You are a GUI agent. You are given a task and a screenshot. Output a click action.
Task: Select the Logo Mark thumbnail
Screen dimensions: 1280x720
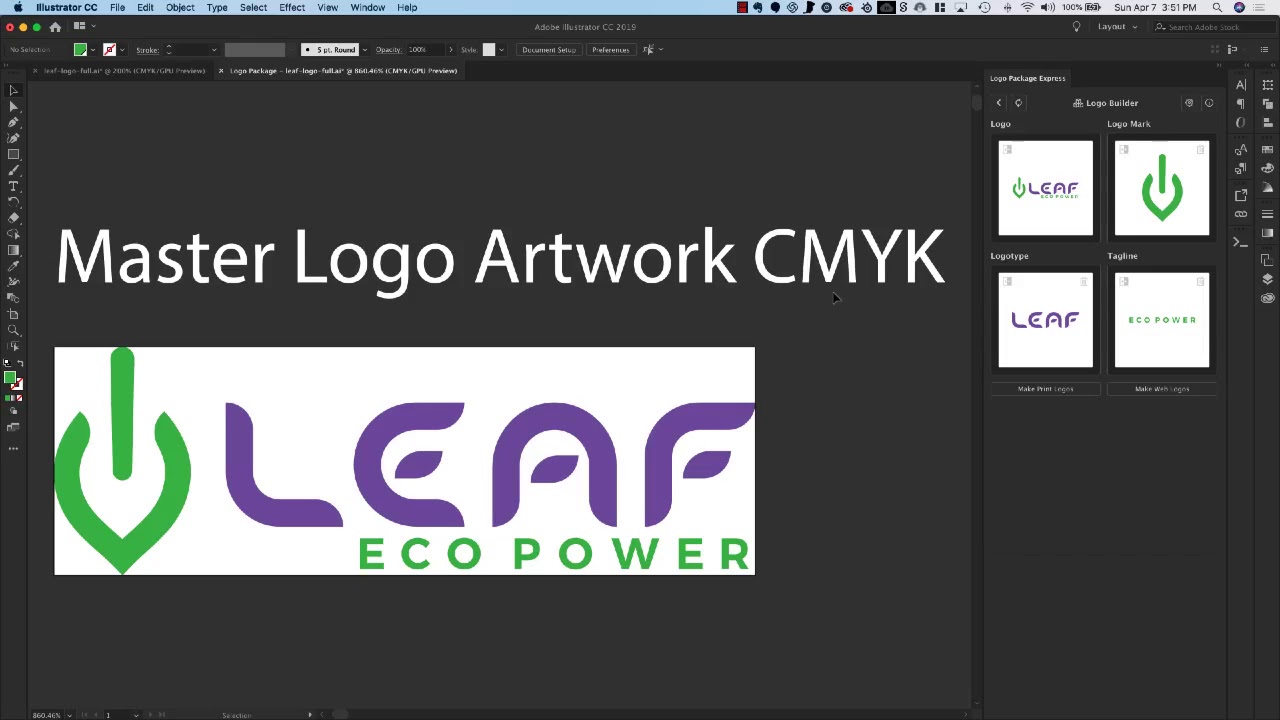click(x=1162, y=188)
